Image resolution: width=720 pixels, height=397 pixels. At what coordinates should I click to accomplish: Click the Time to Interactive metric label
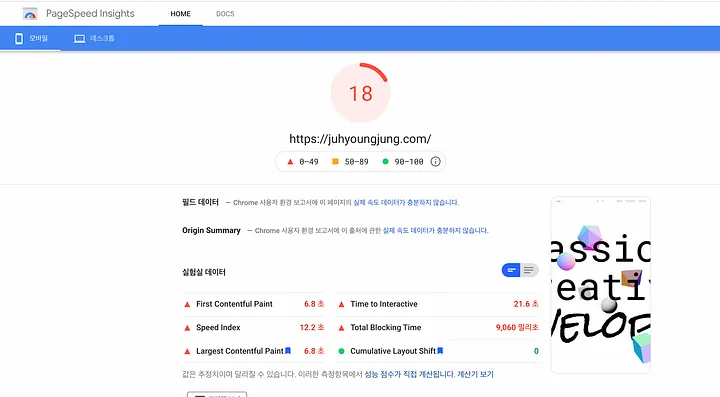point(384,304)
